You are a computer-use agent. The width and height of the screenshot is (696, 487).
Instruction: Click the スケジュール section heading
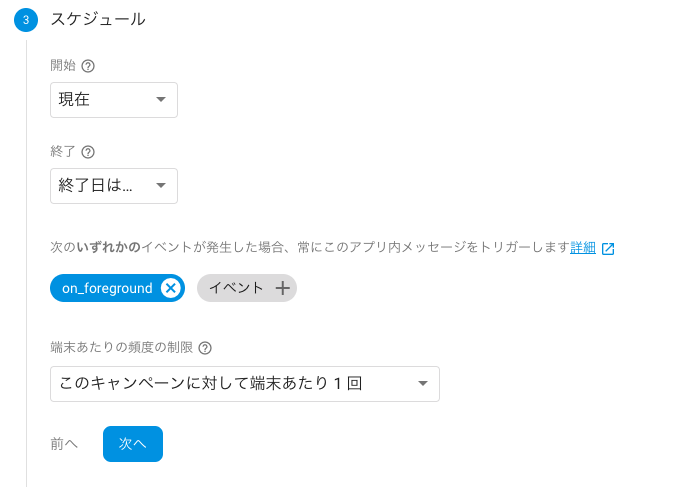(98, 19)
